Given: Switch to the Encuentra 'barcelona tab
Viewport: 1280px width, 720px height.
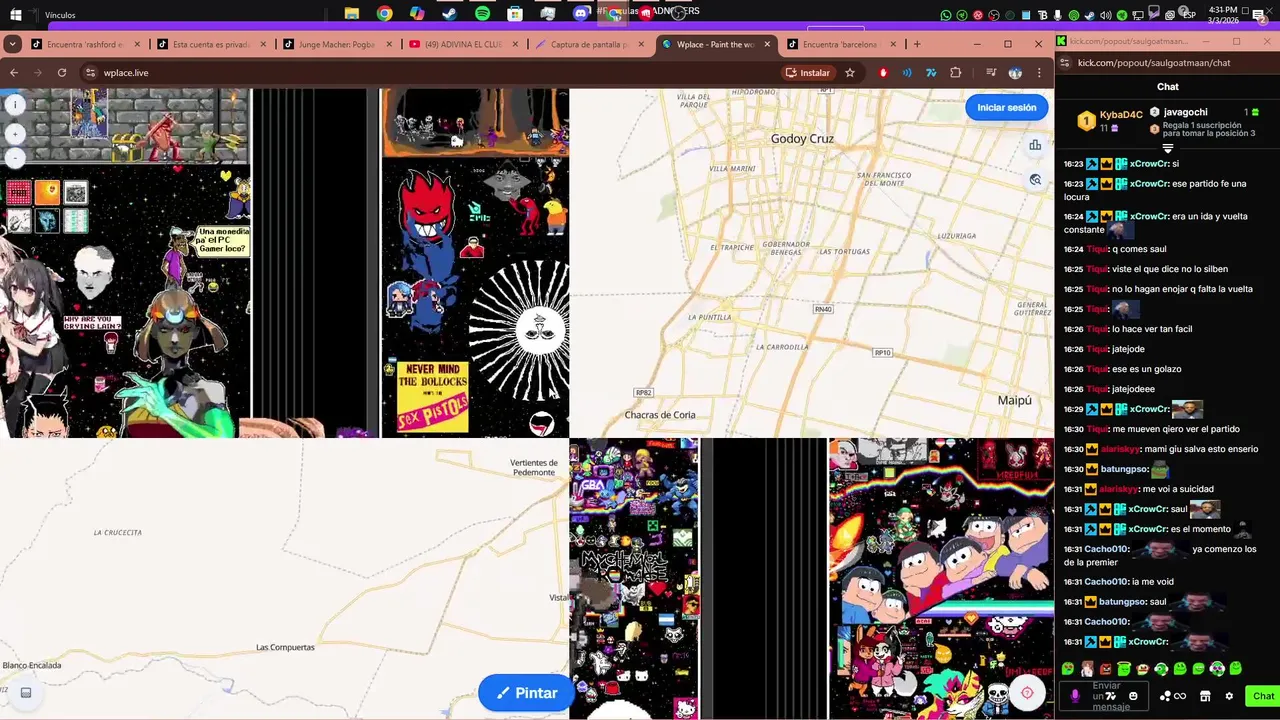Looking at the screenshot, I should click(x=840, y=45).
